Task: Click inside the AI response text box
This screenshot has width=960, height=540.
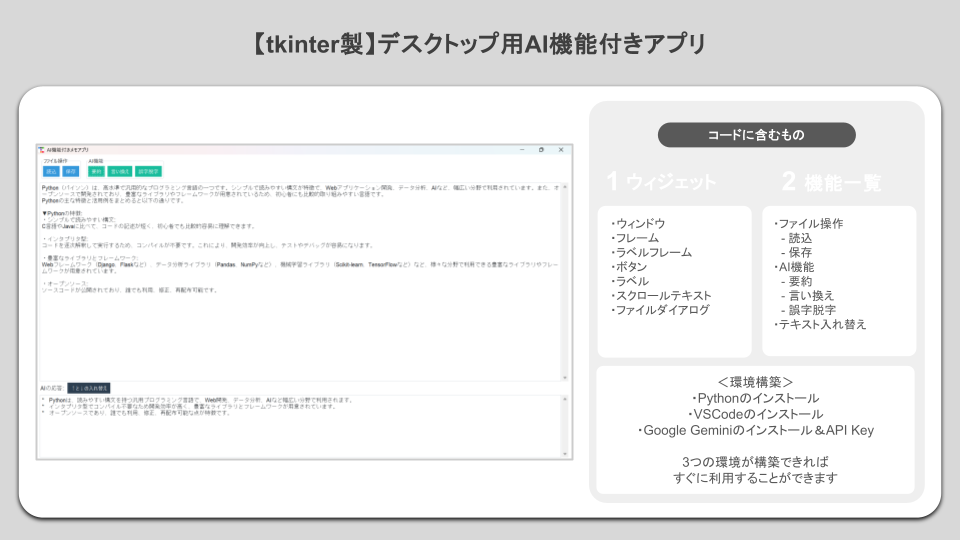Action: click(300, 426)
